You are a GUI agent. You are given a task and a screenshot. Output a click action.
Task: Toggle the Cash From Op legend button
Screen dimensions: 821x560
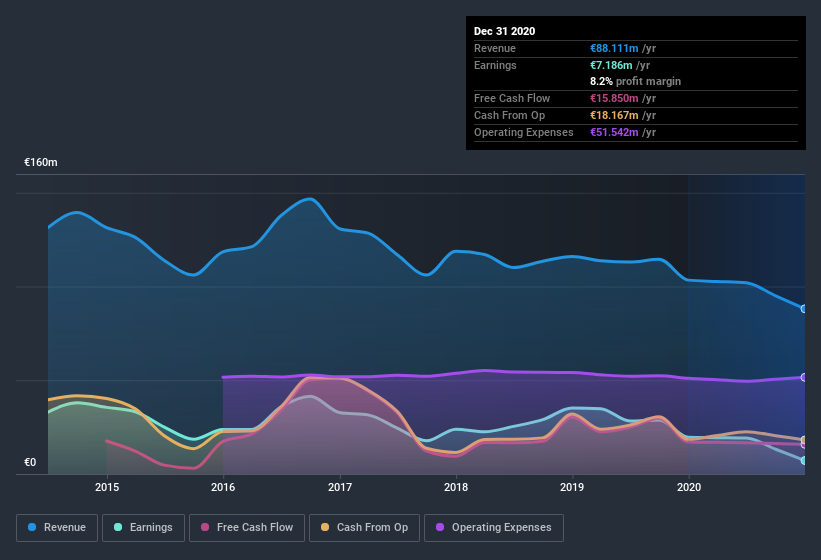[364, 528]
